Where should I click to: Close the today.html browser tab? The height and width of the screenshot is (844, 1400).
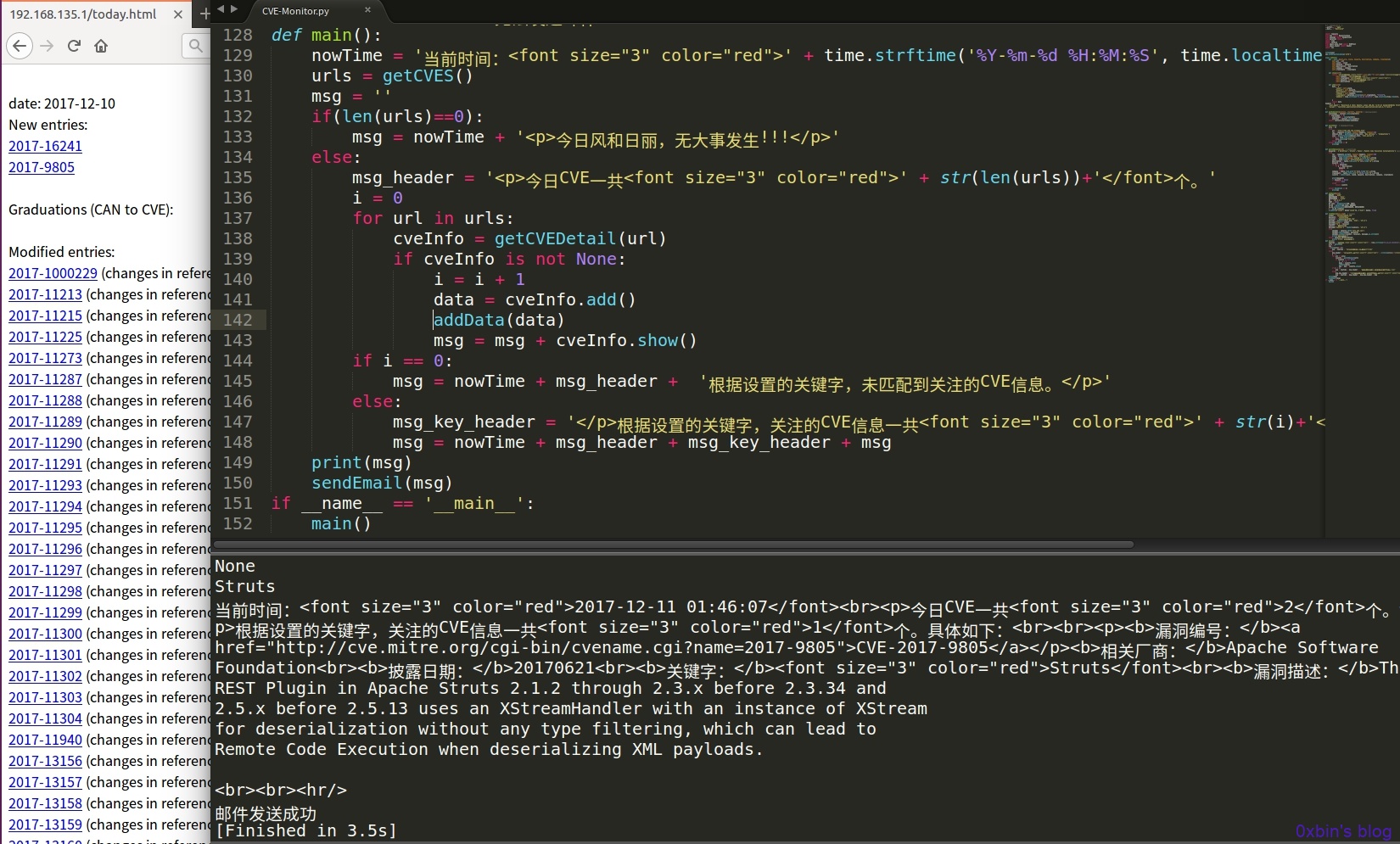[x=177, y=14]
